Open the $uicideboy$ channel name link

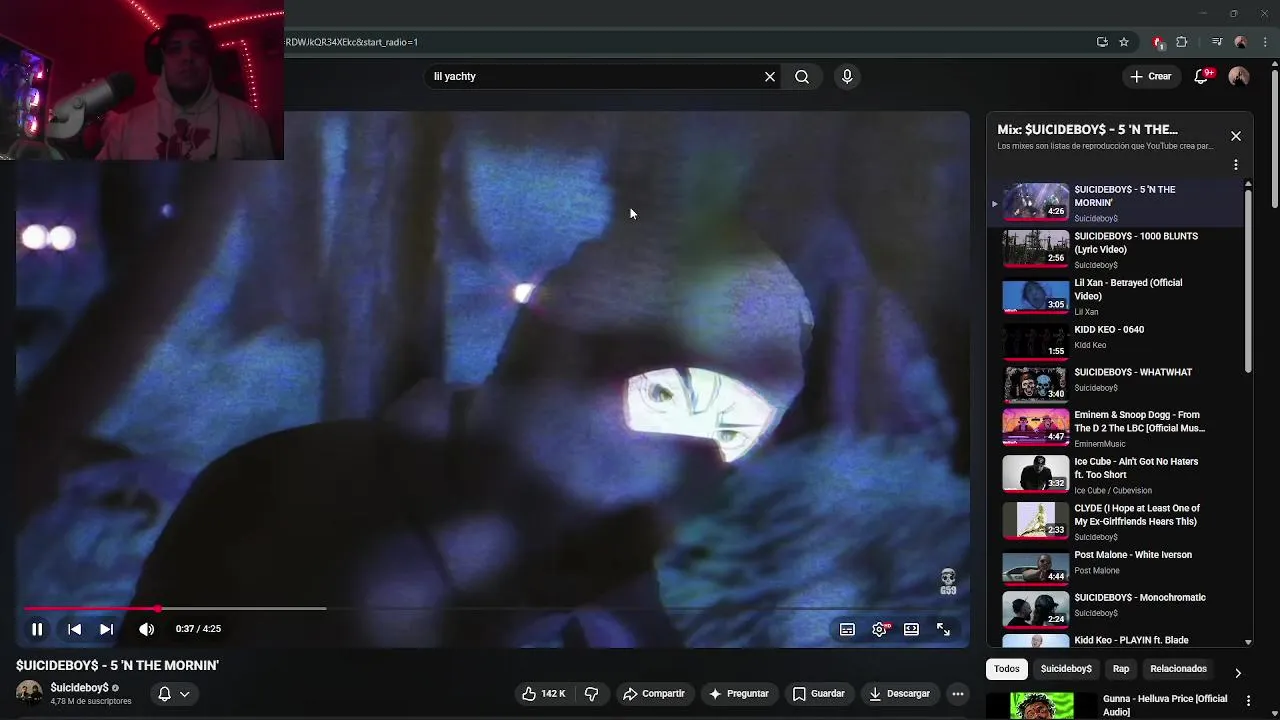[79, 688]
